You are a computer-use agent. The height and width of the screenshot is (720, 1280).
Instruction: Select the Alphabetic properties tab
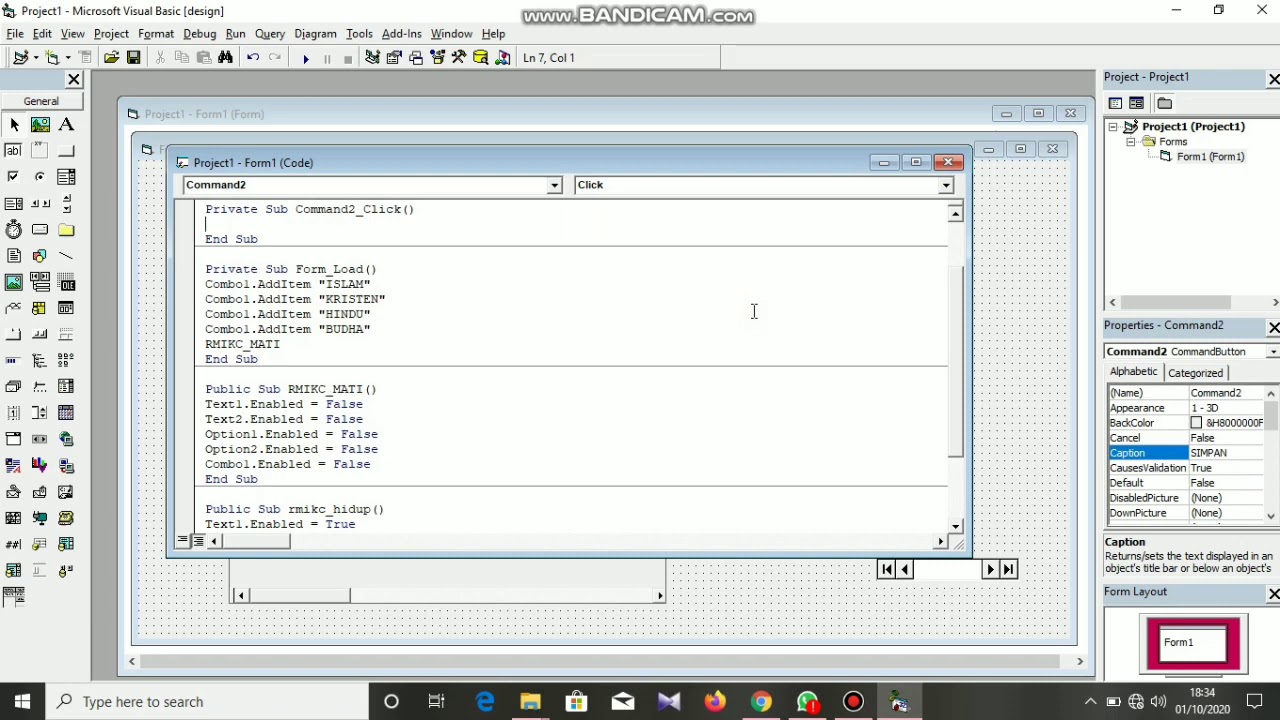(x=1133, y=372)
